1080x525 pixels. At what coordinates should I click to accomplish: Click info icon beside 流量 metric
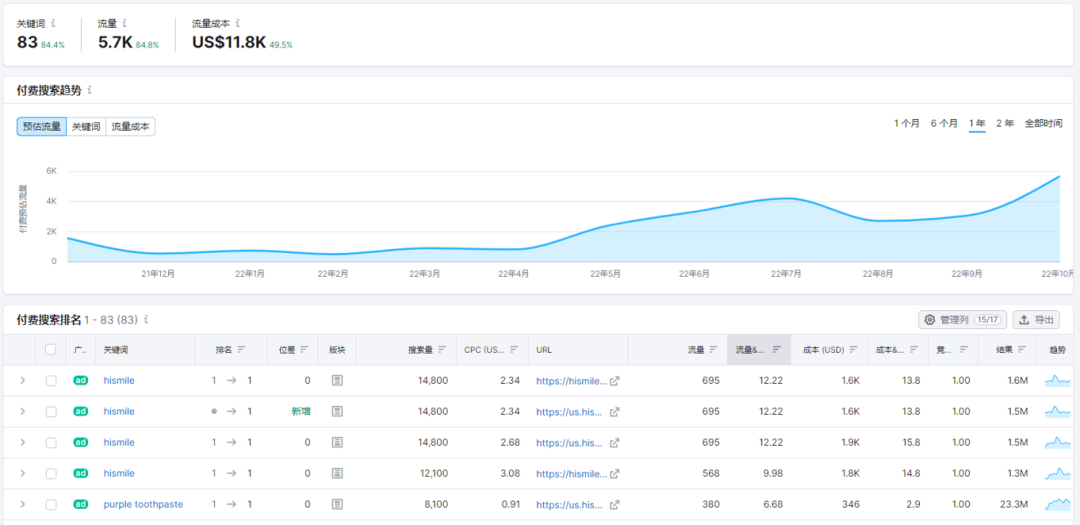pos(124,23)
